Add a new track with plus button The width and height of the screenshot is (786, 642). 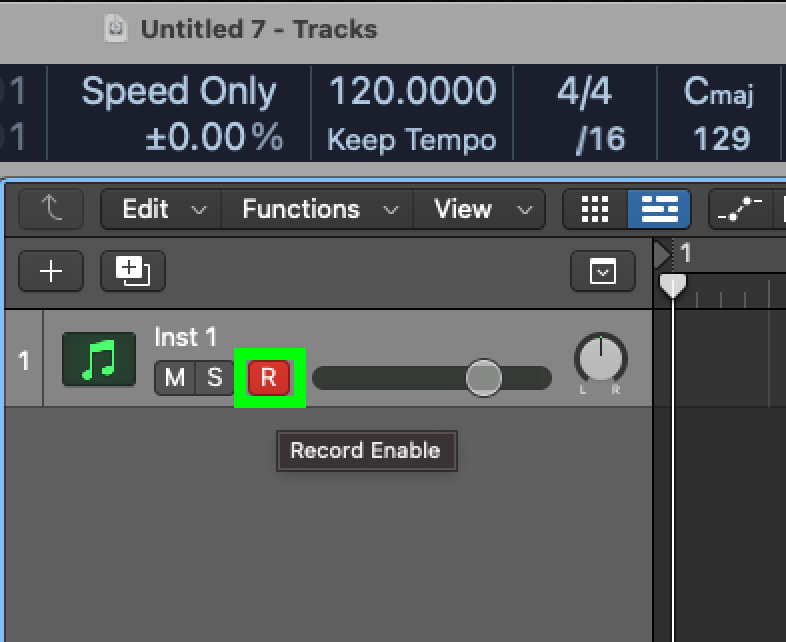point(51,271)
